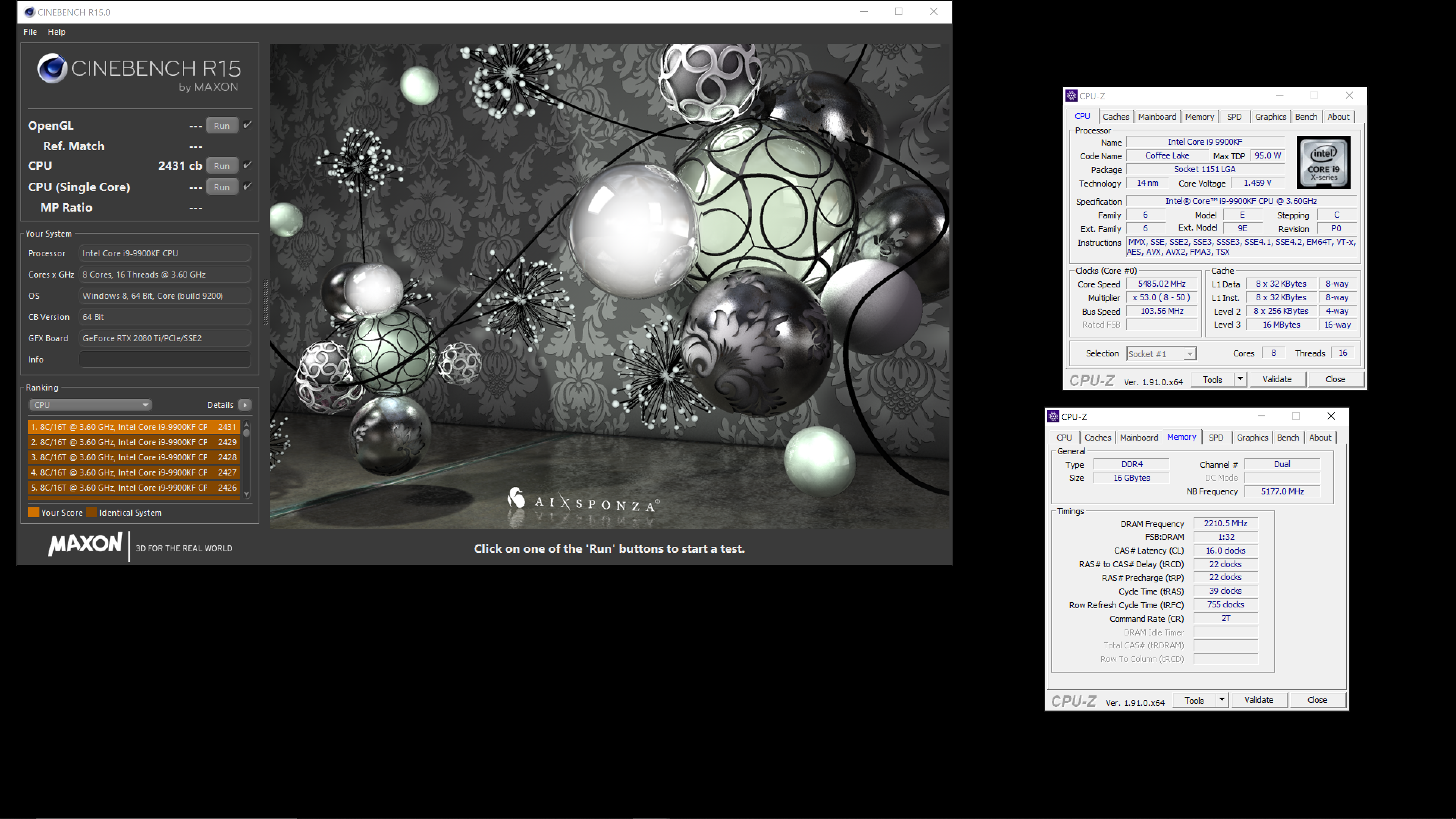
Task: Switch to Bench tab in upper CPU-Z
Action: (x=1305, y=116)
